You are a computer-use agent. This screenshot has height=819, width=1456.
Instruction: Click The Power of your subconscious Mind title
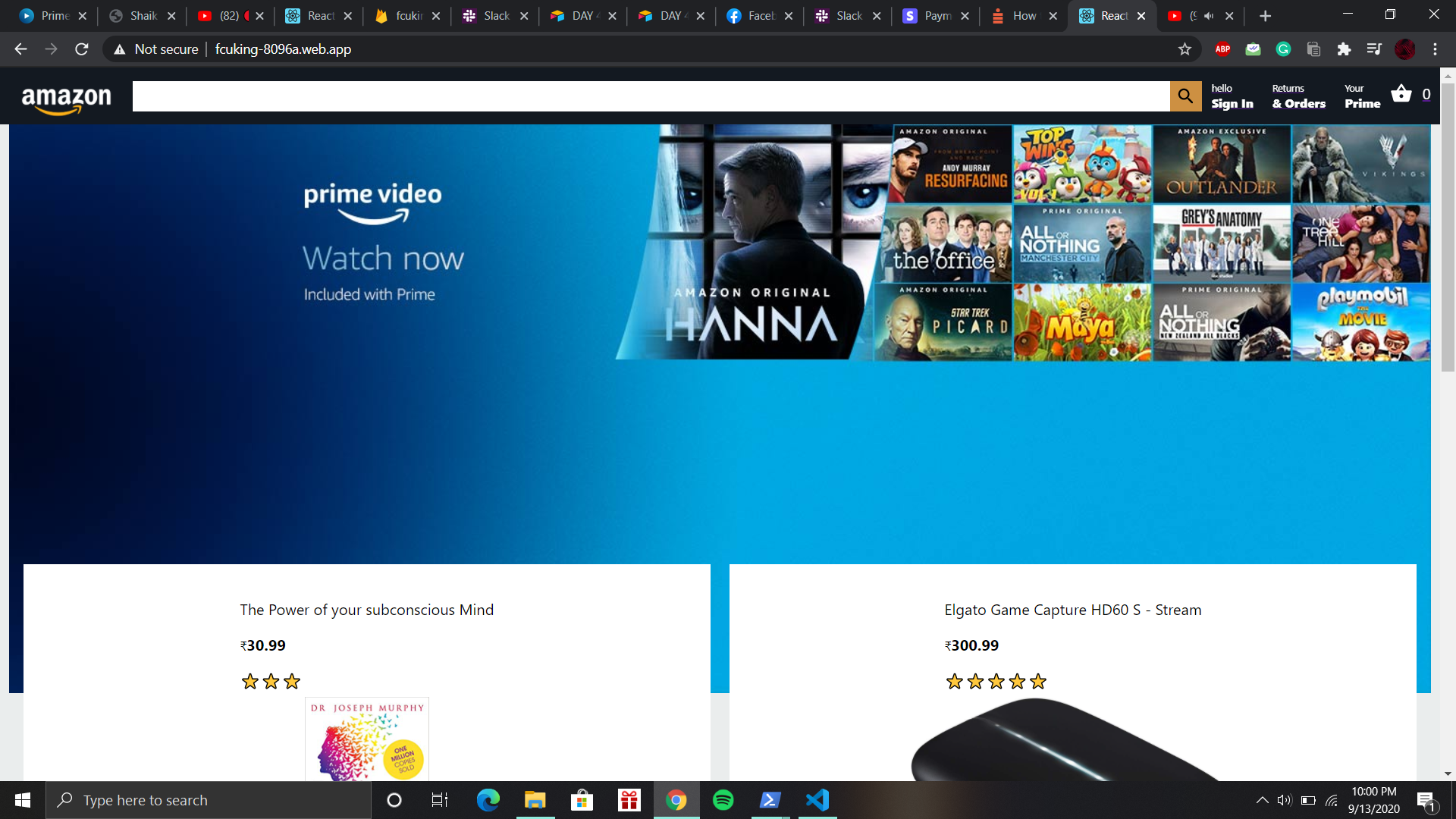(x=367, y=610)
